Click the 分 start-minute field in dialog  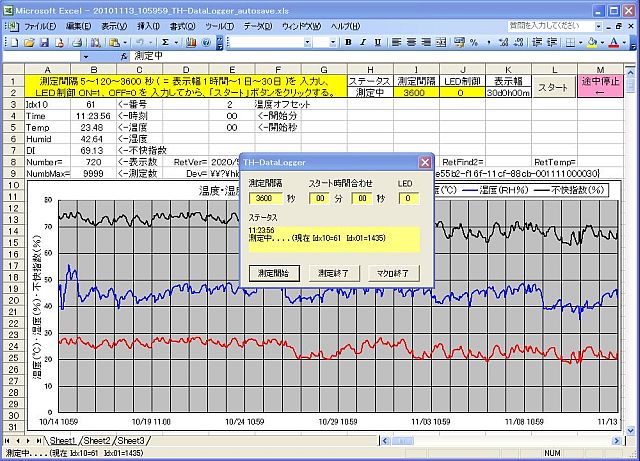tap(320, 198)
